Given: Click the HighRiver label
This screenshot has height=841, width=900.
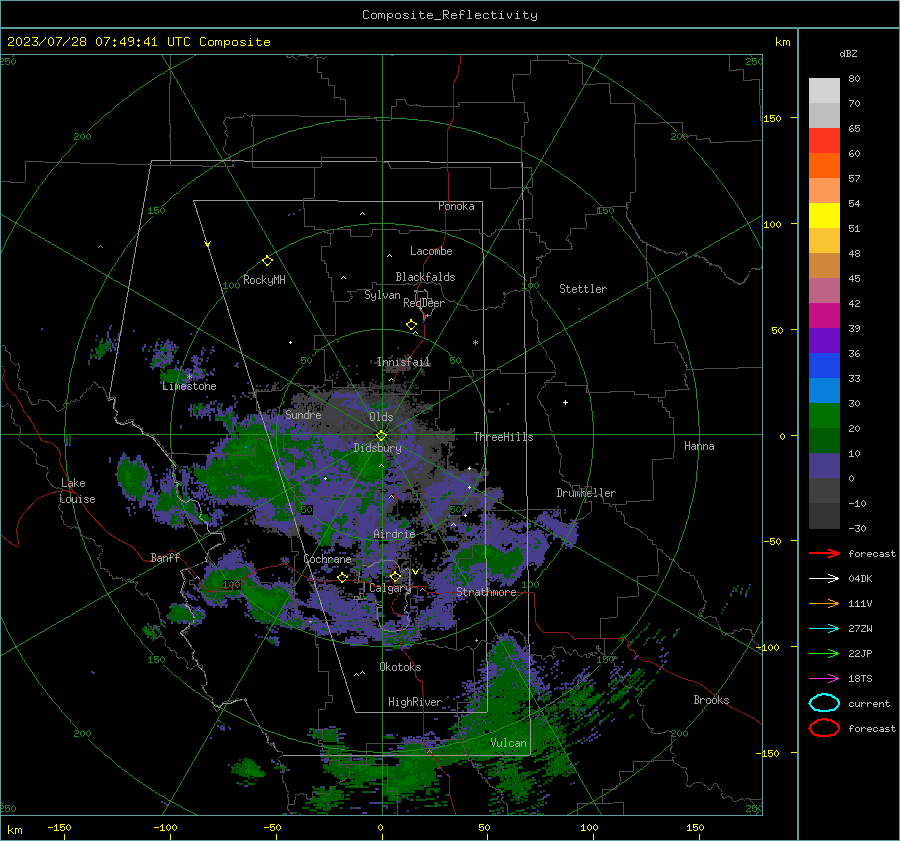Looking at the screenshot, I should click(x=415, y=702).
